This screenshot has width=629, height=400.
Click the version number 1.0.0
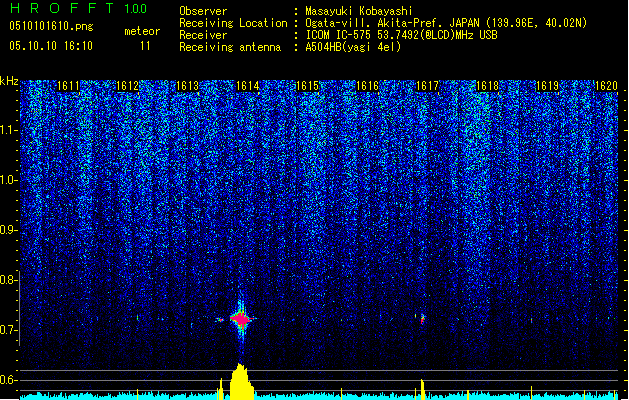[x=136, y=9]
